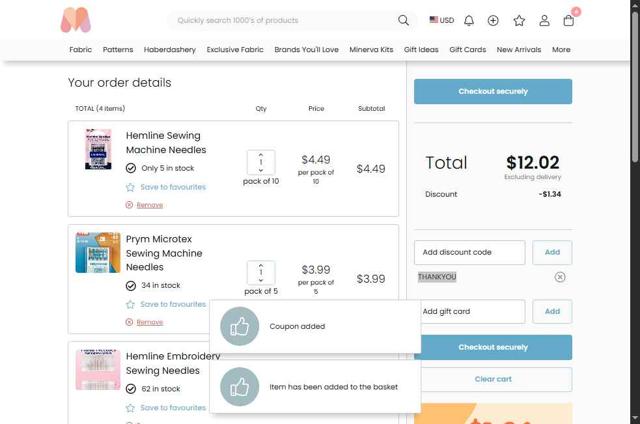Click Remove link for Hemline Sewing Machine Needles
Viewport: 640px width, 424px height.
[x=150, y=205]
